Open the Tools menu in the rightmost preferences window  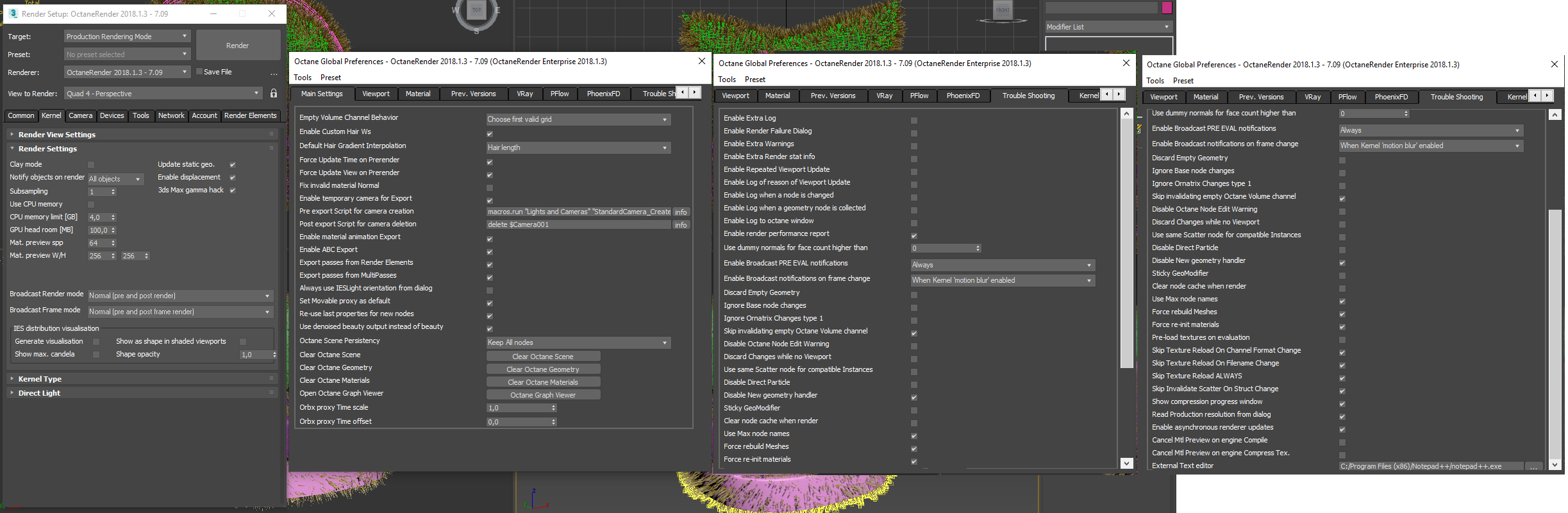coord(1155,81)
